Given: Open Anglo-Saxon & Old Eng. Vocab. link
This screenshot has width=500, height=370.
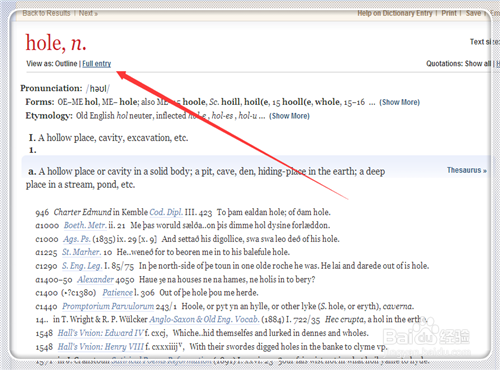Looking at the screenshot, I should pos(204,319).
